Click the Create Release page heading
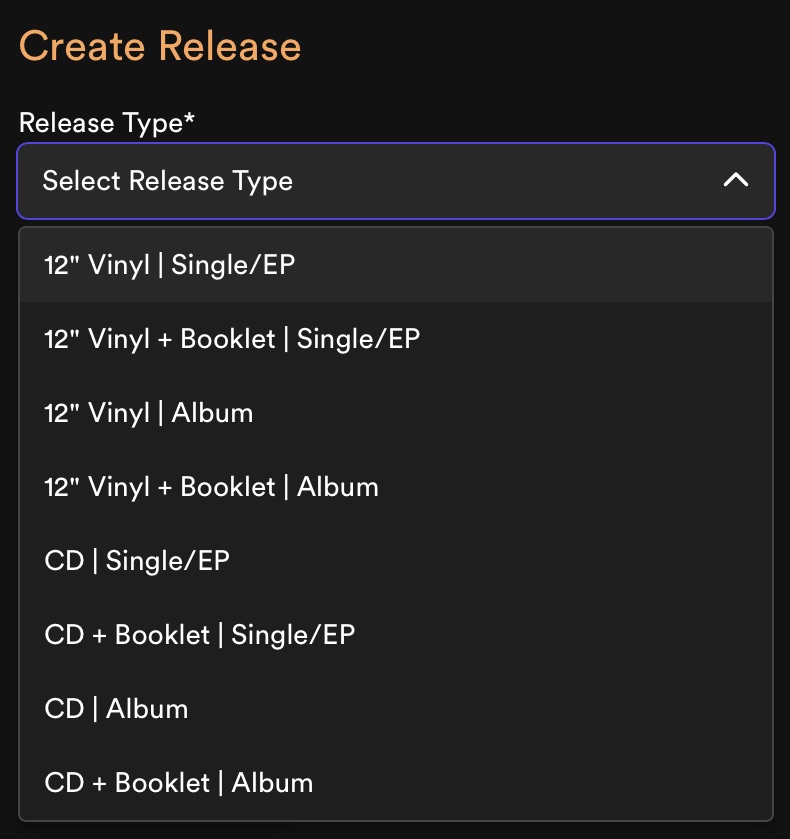This screenshot has width=790, height=839. pyautogui.click(x=160, y=46)
